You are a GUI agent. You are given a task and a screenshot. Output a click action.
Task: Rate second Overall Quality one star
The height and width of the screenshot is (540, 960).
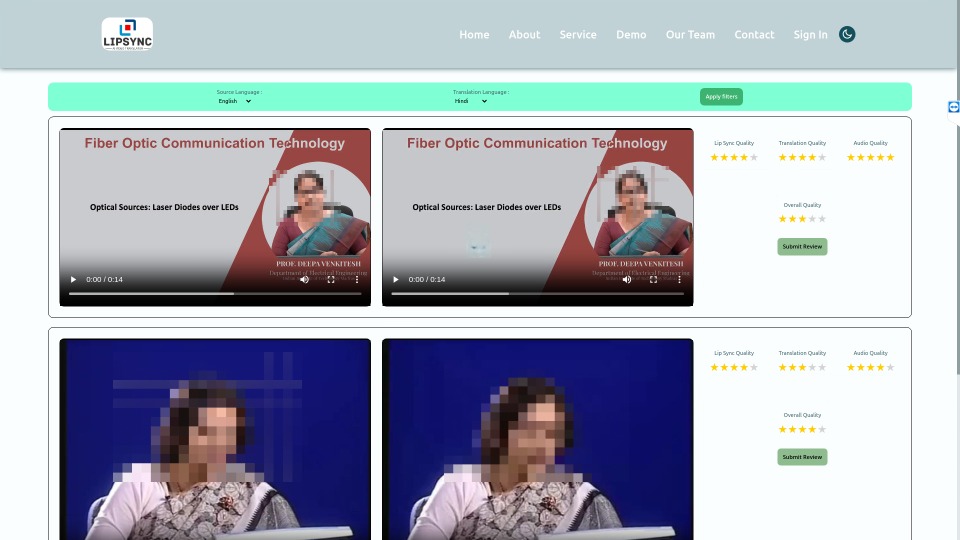(782, 429)
